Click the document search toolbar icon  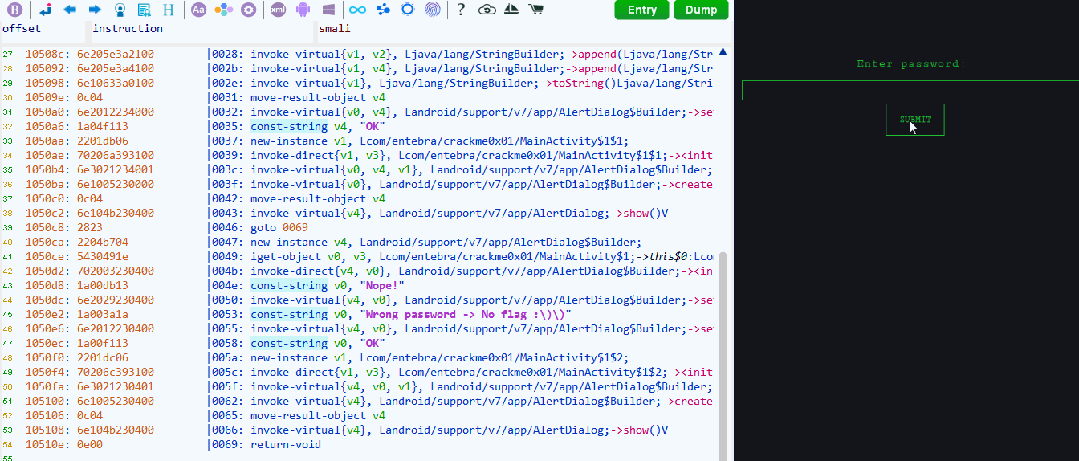pyautogui.click(x=144, y=10)
